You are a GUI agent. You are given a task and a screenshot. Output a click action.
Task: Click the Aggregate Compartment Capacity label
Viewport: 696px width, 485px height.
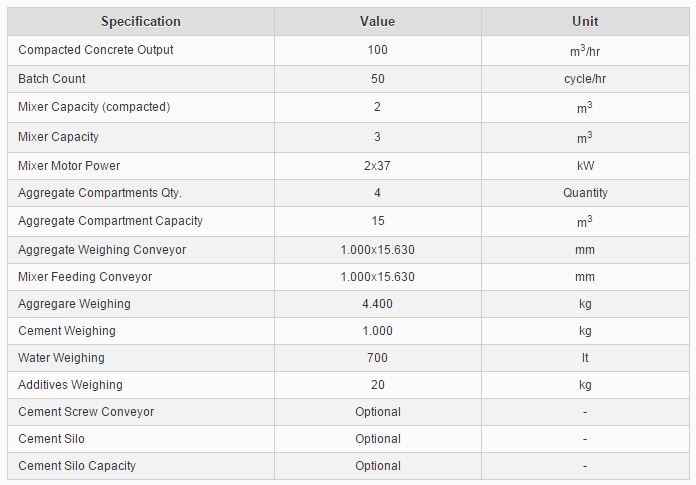point(110,221)
